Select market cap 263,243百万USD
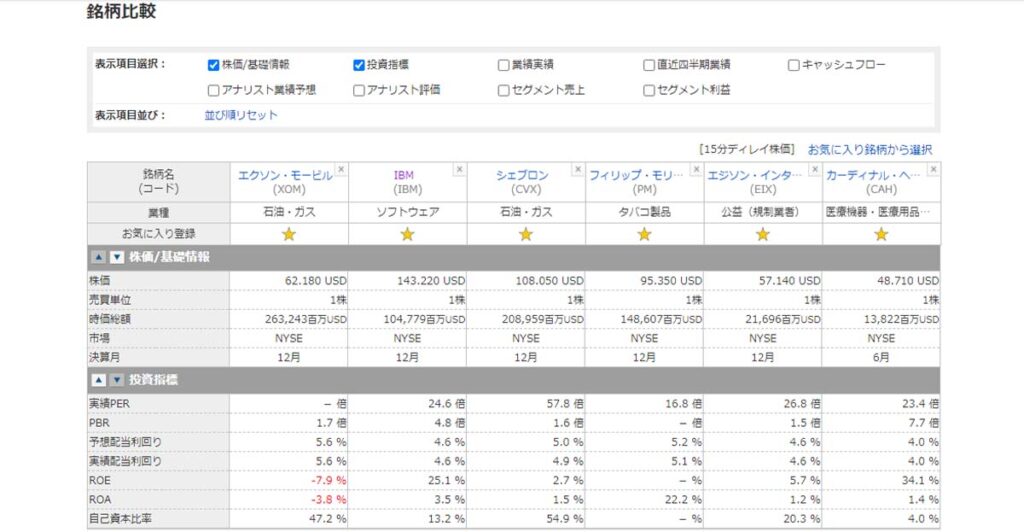The height and width of the screenshot is (532, 1024). coord(306,319)
